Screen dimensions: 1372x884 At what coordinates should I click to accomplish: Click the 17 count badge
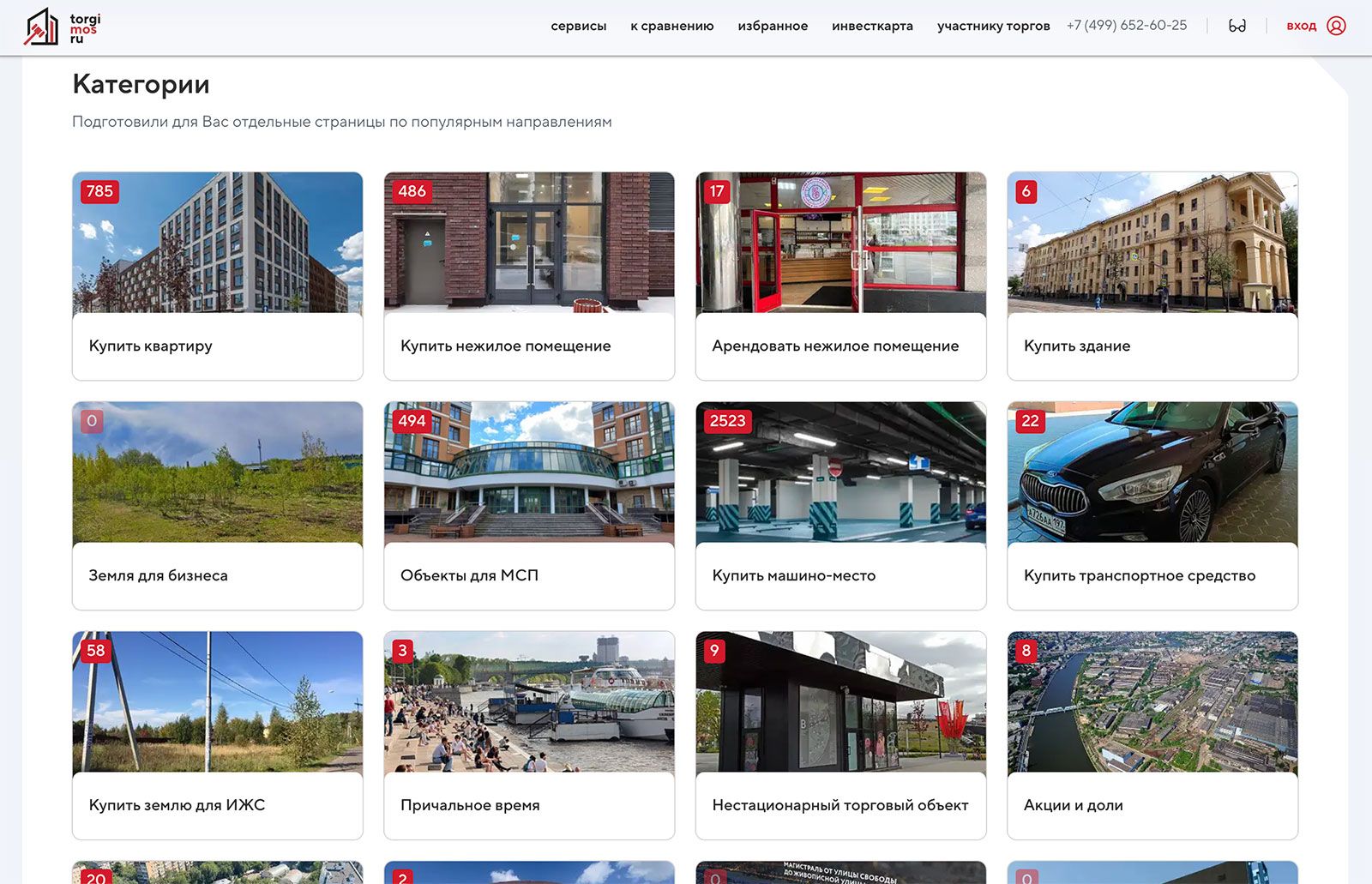pyautogui.click(x=717, y=191)
